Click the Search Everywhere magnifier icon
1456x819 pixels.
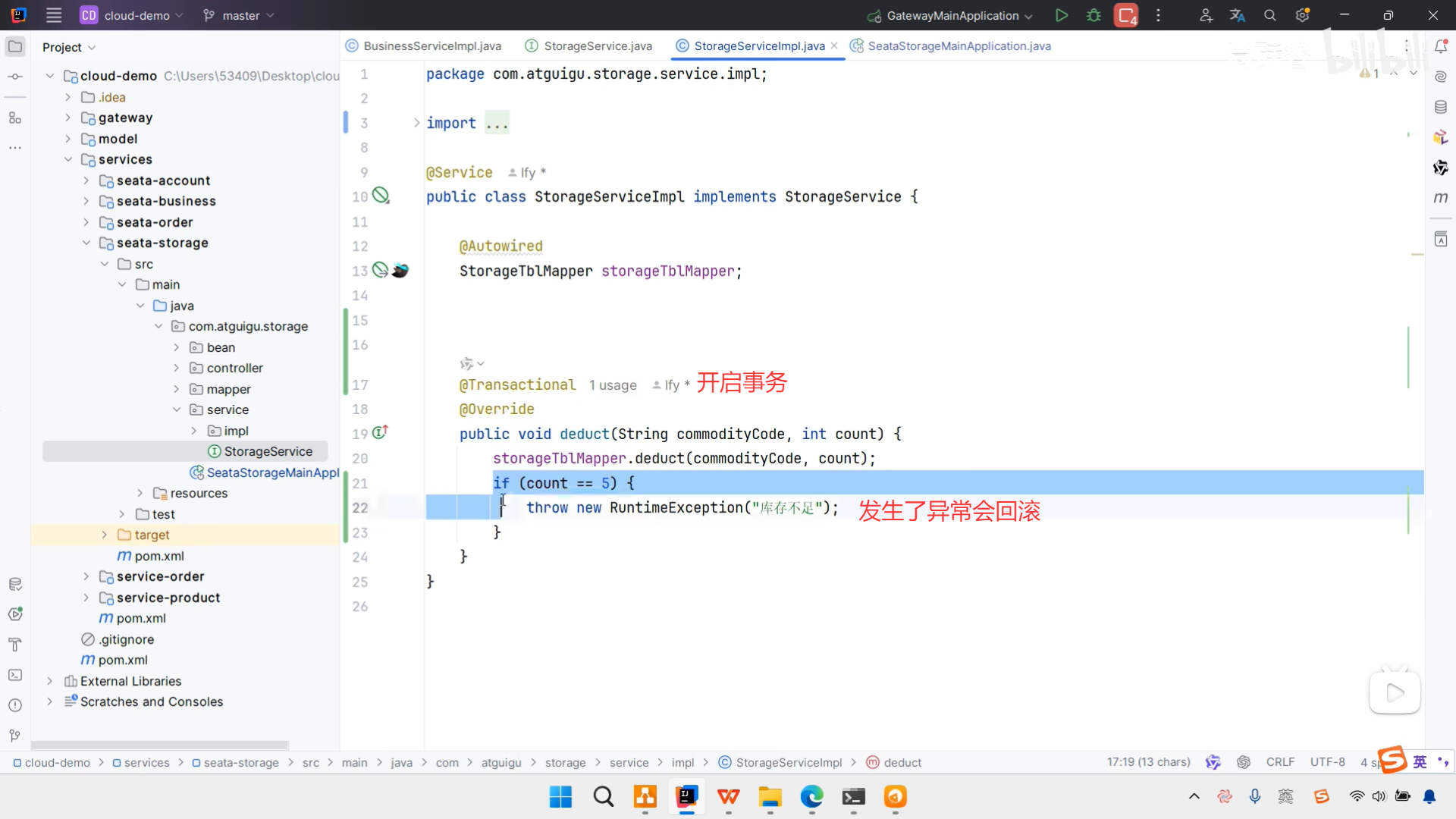1270,15
